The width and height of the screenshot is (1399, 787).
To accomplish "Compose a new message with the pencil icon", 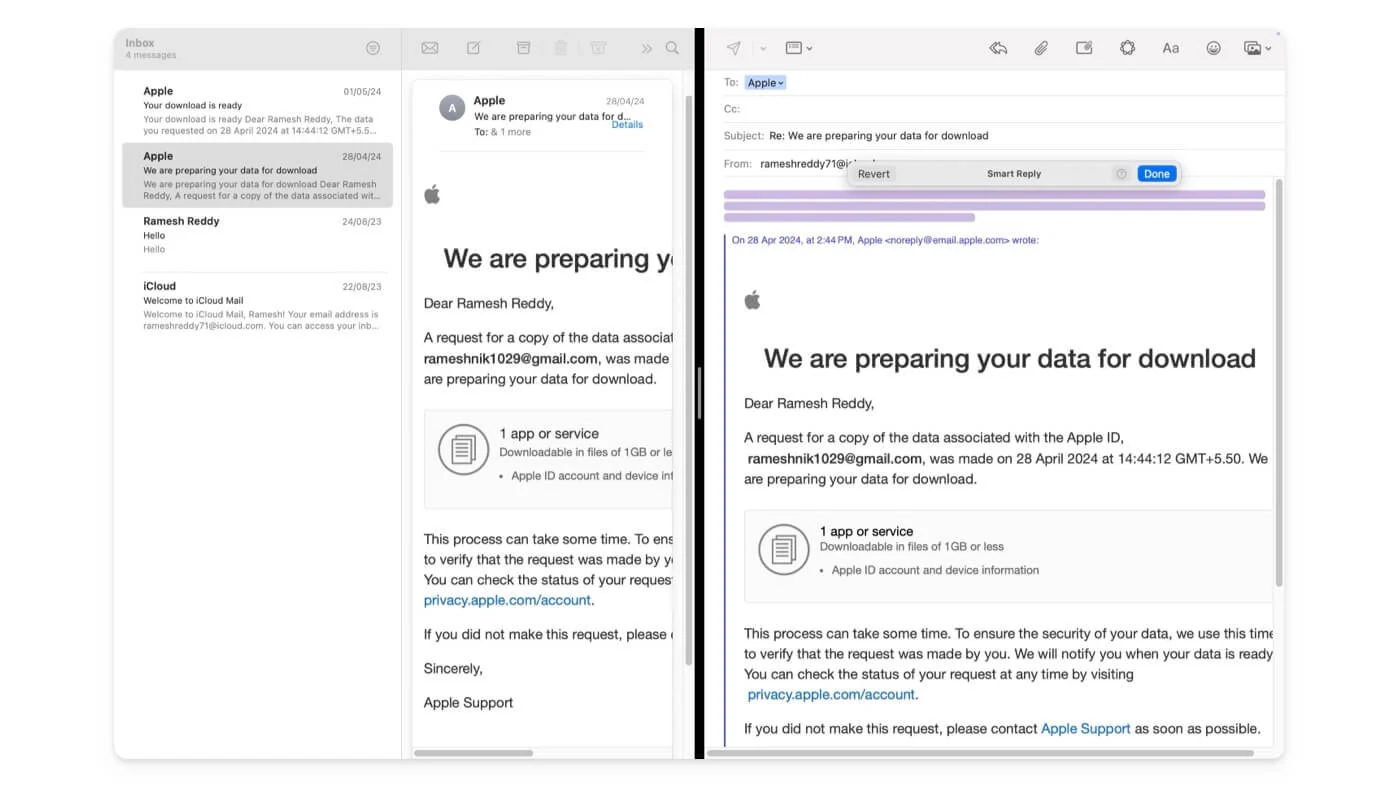I will tap(474, 48).
